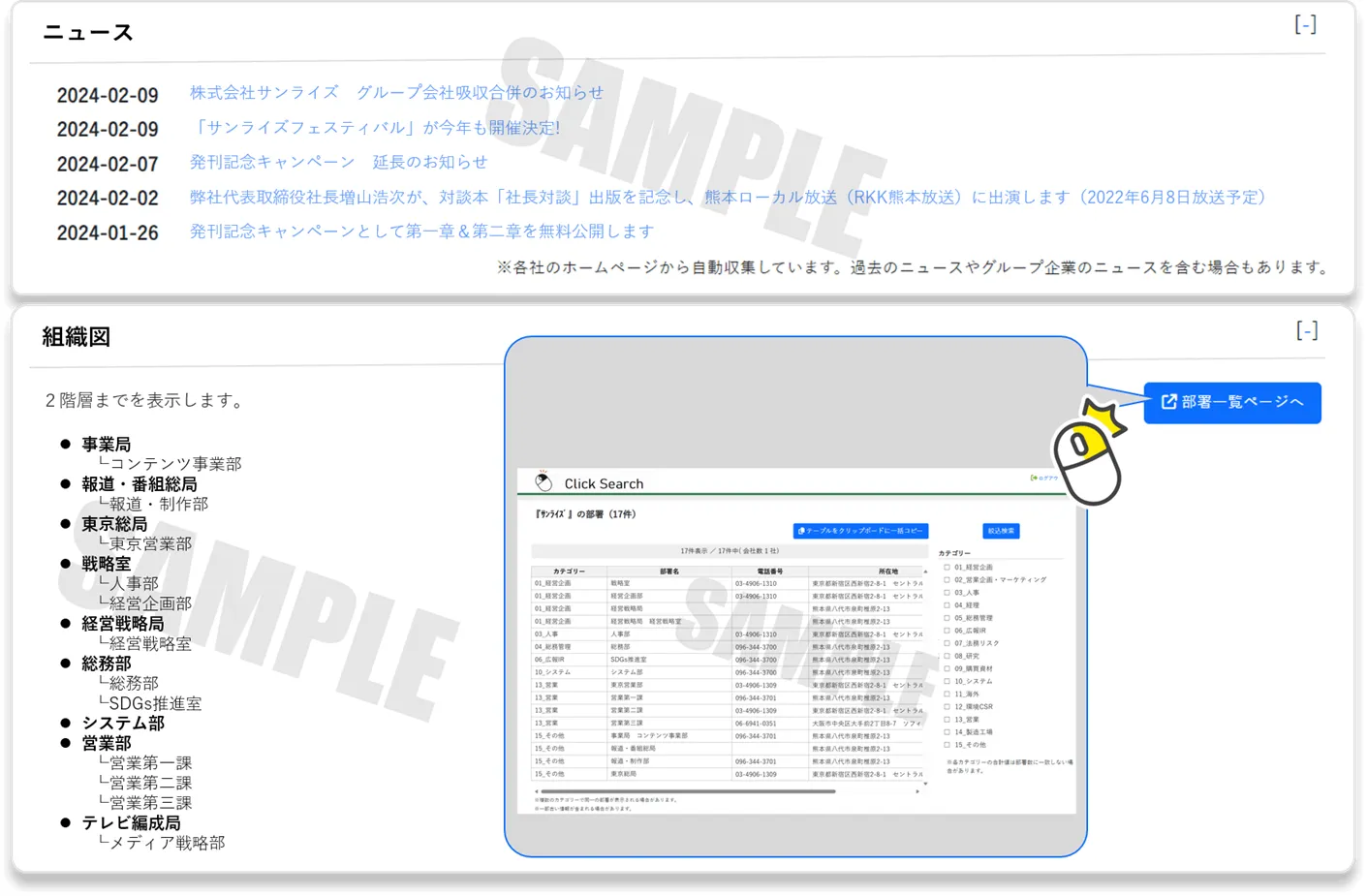Check the 01_経営企画 category checkbox

(947, 568)
